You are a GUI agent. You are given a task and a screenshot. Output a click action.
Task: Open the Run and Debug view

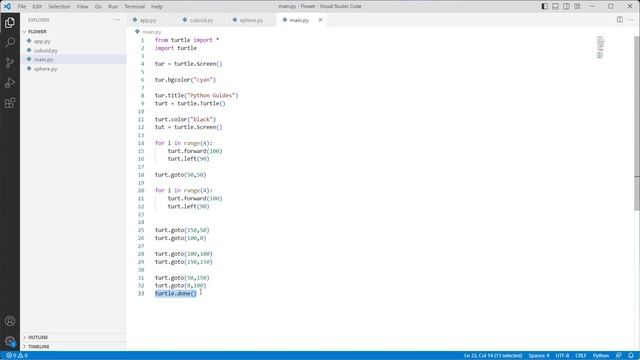tap(10, 82)
